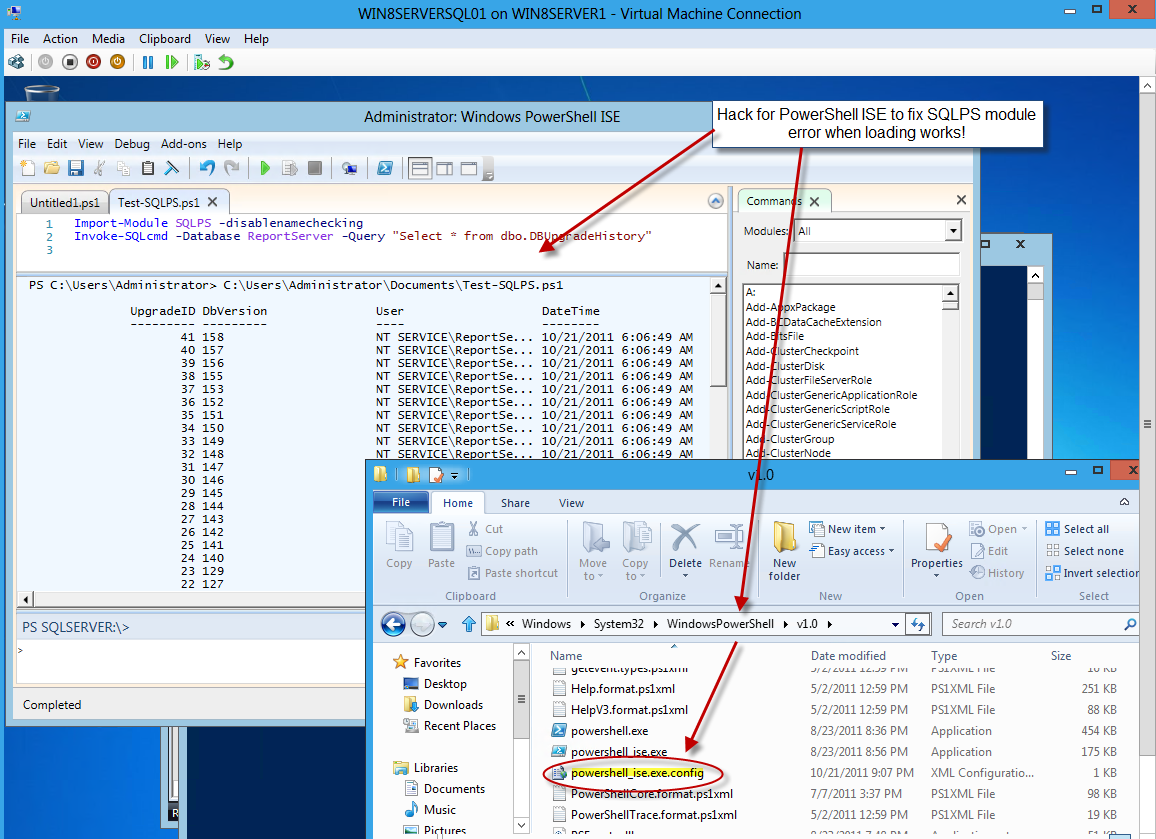Image resolution: width=1156 pixels, height=839 pixels.
Task: Click the Properties ribbon button
Action: coord(937,551)
